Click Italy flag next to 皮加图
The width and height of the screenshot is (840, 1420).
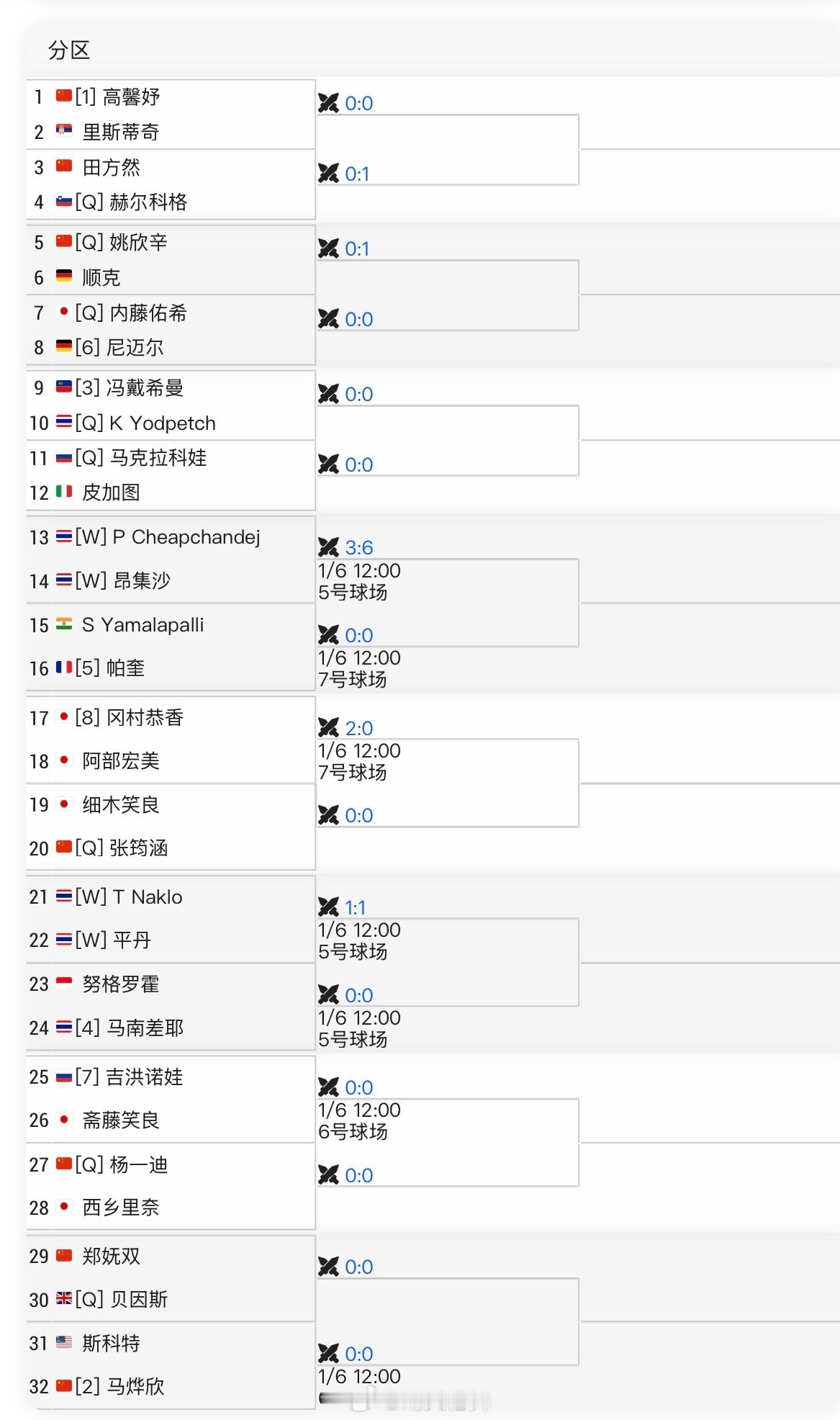point(64,492)
